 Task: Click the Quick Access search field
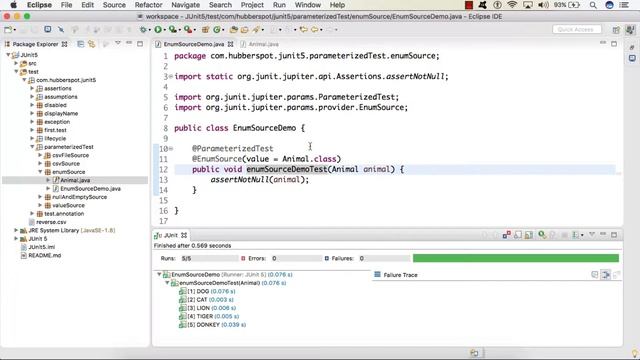(577, 29)
